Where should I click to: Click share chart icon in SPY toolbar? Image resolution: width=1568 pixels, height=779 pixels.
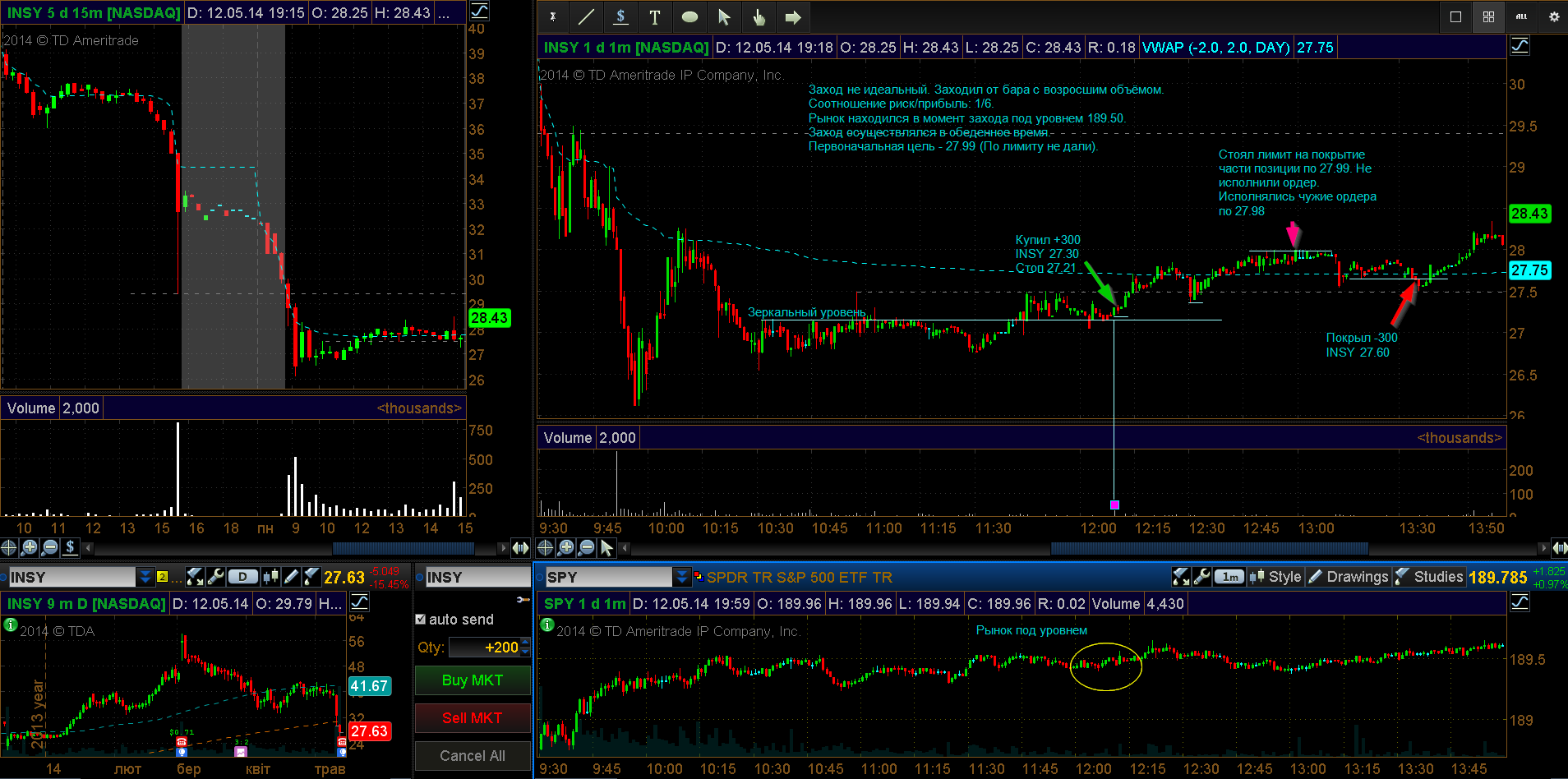click(1181, 577)
